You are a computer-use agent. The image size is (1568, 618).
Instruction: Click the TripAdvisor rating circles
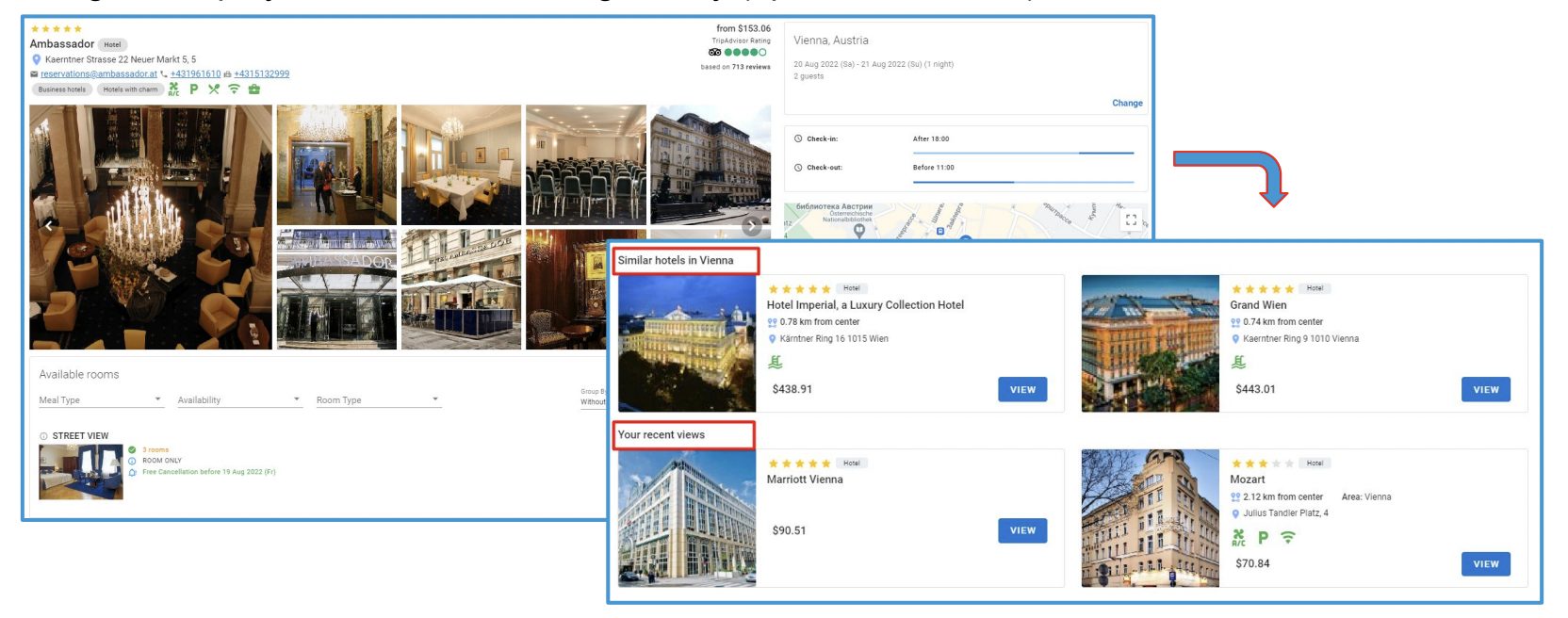[x=745, y=53]
